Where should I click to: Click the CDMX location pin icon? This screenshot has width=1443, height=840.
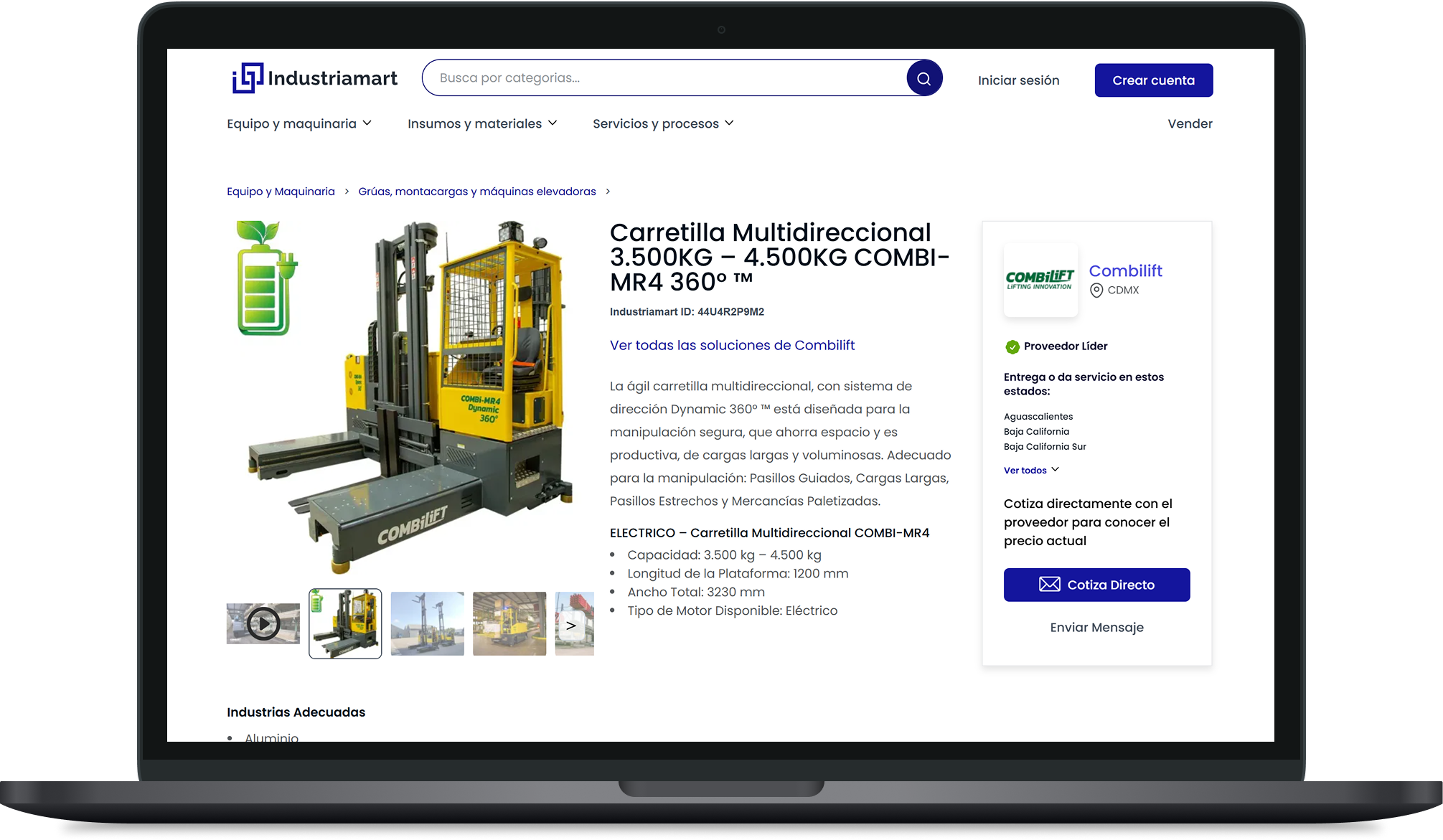[1096, 291]
